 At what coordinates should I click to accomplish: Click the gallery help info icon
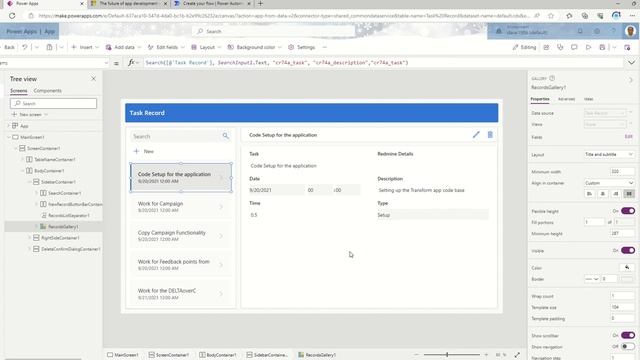(552, 78)
